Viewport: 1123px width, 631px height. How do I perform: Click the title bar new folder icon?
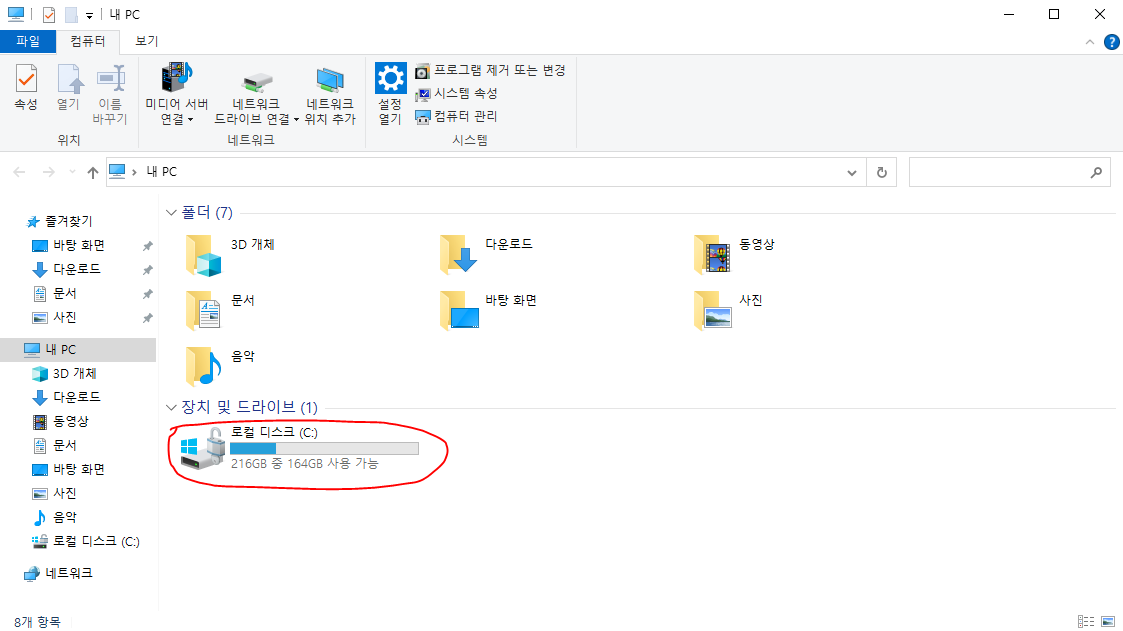pos(71,14)
